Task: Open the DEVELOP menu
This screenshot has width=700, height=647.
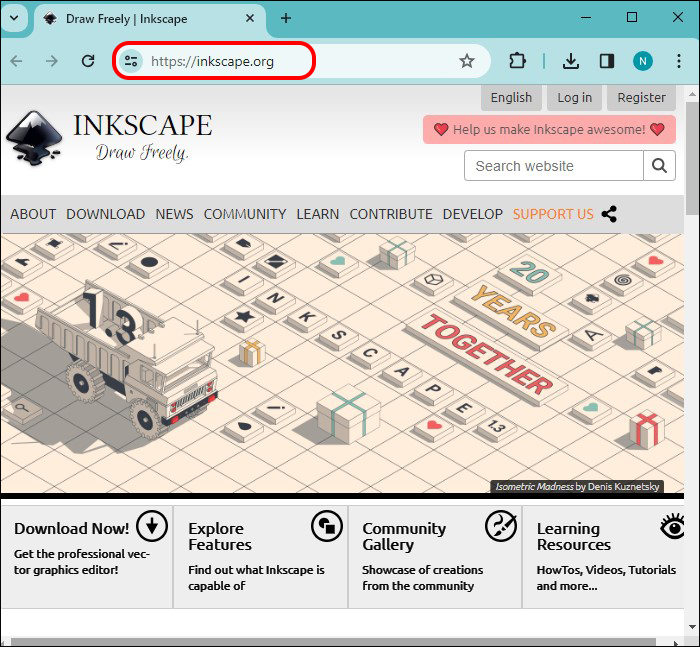Action: [472, 214]
